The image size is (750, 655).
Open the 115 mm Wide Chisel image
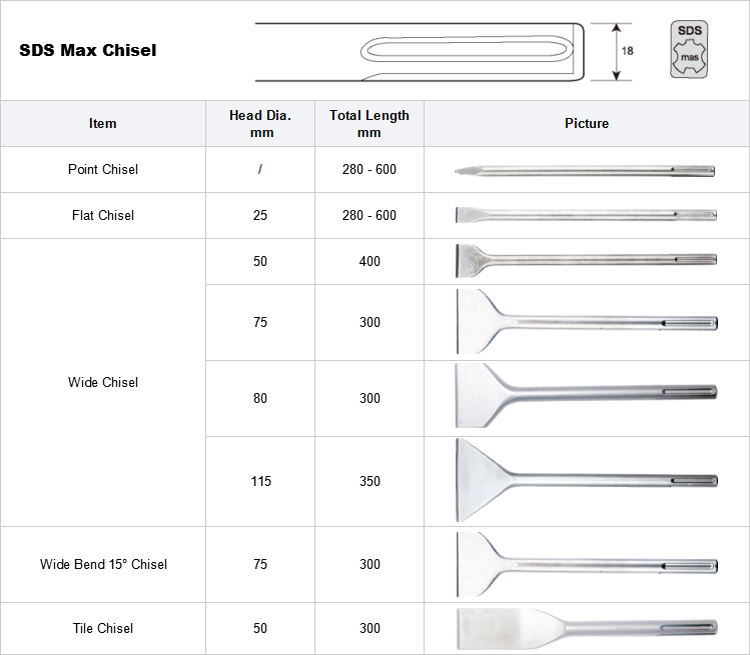pyautogui.click(x=586, y=481)
